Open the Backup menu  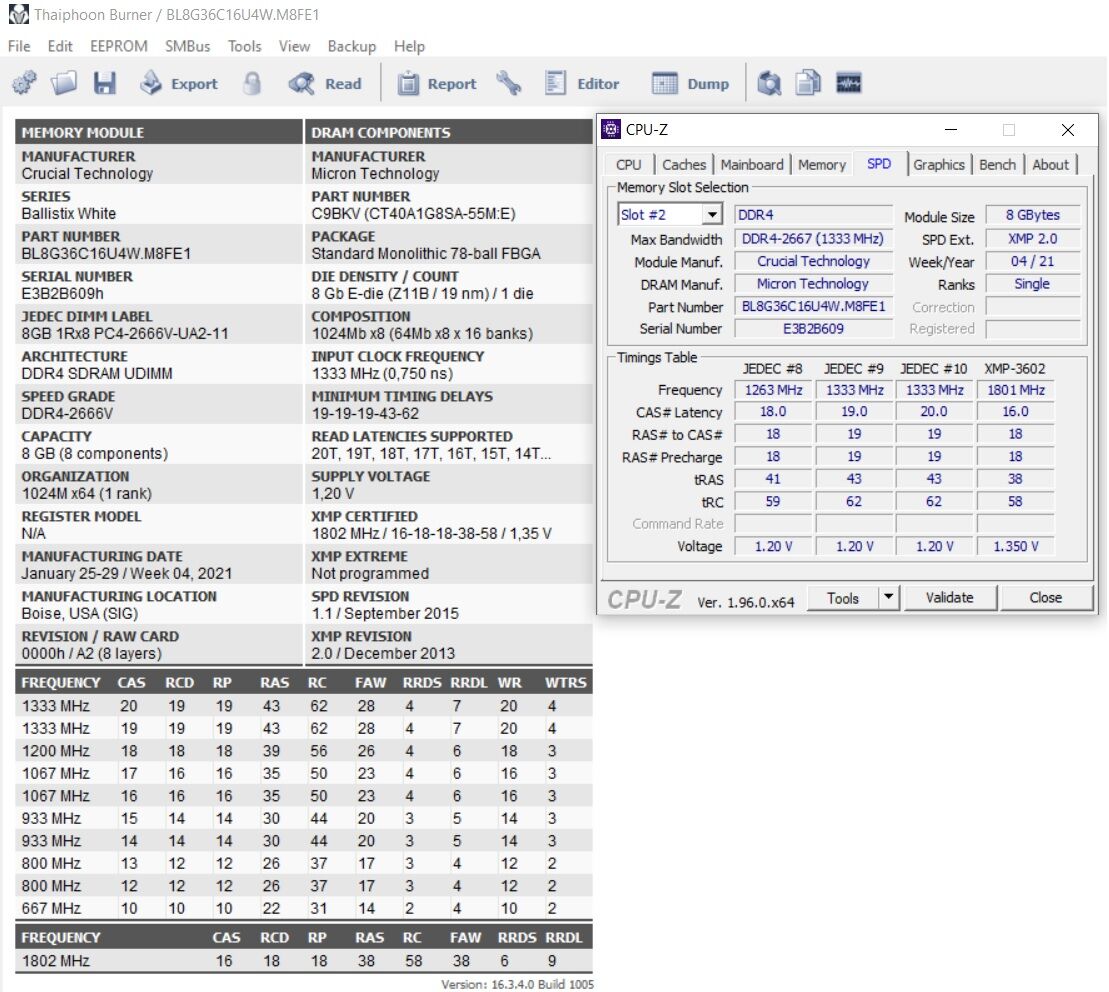click(352, 46)
